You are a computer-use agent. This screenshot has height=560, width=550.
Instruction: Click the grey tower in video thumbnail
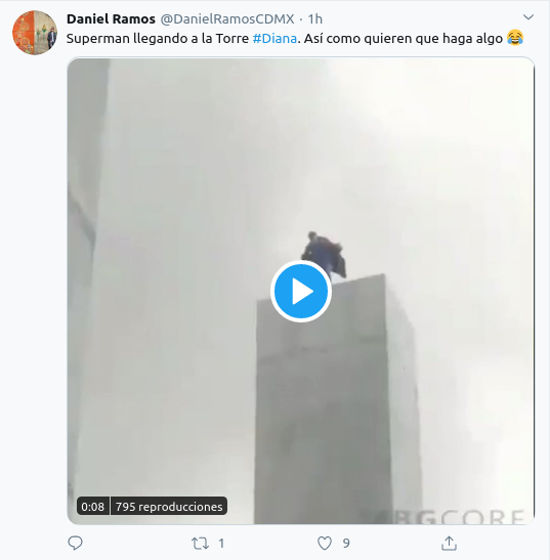(x=336, y=398)
